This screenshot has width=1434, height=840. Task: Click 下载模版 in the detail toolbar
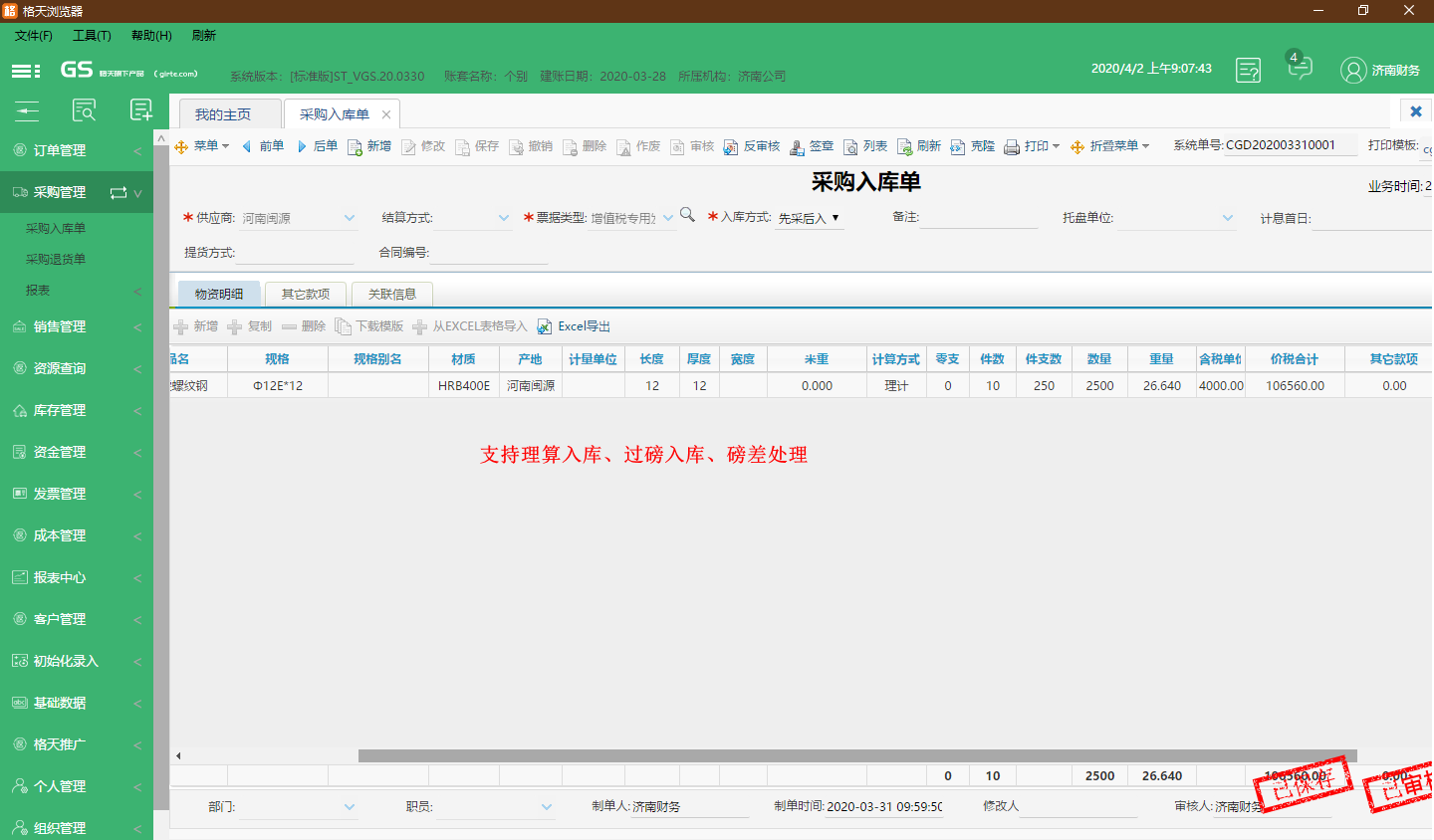click(369, 326)
